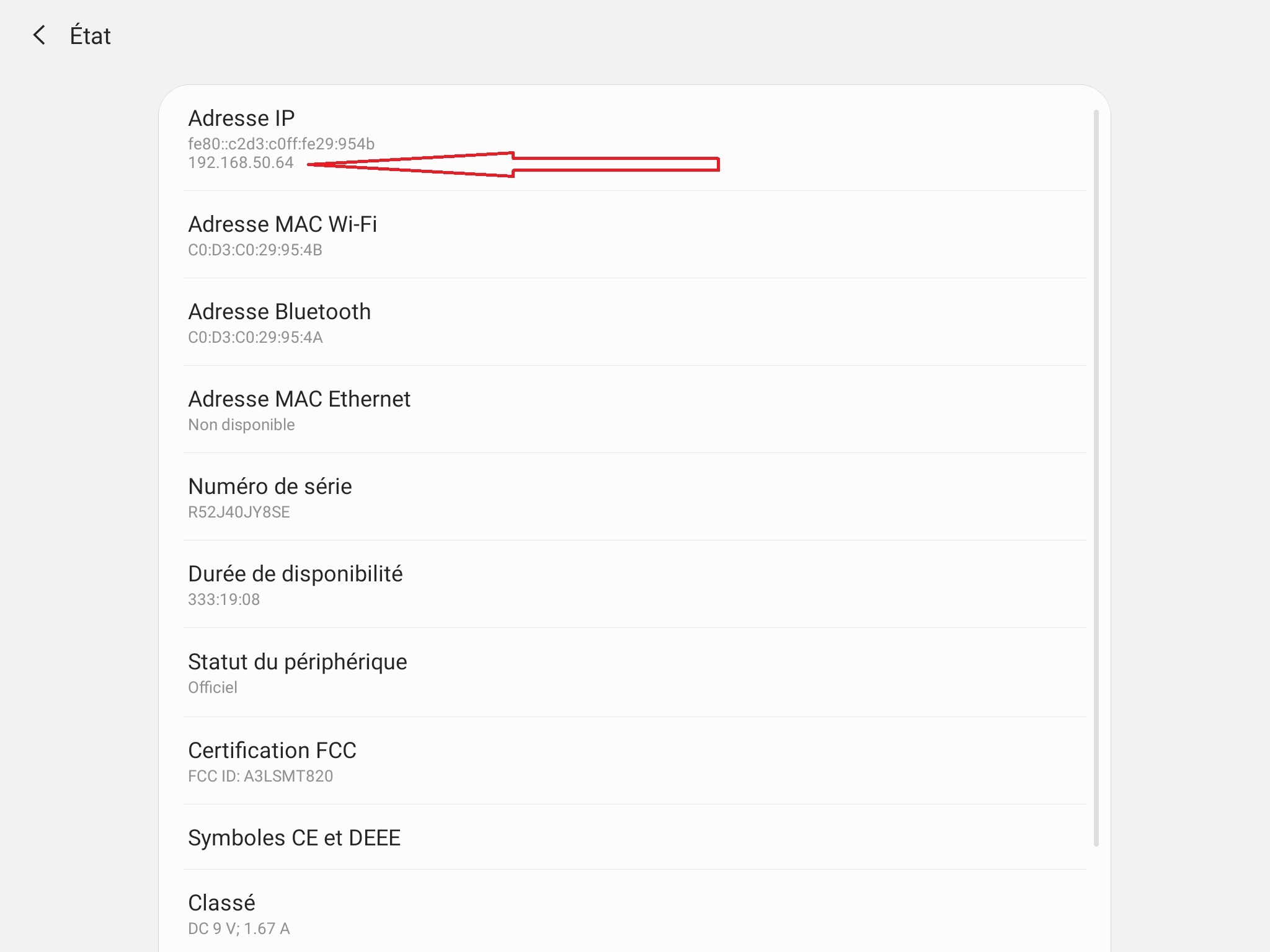This screenshot has height=952, width=1270.
Task: Choose the Adresse MAC Ethernet row
Action: click(300, 399)
